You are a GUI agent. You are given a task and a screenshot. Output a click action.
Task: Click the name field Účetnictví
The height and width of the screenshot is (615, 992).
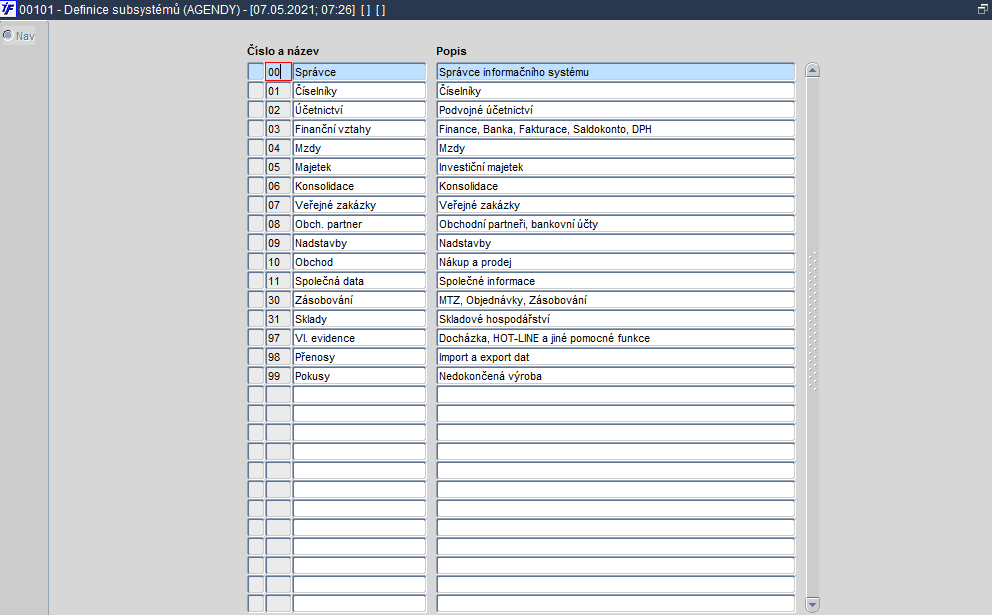pyautogui.click(x=359, y=109)
